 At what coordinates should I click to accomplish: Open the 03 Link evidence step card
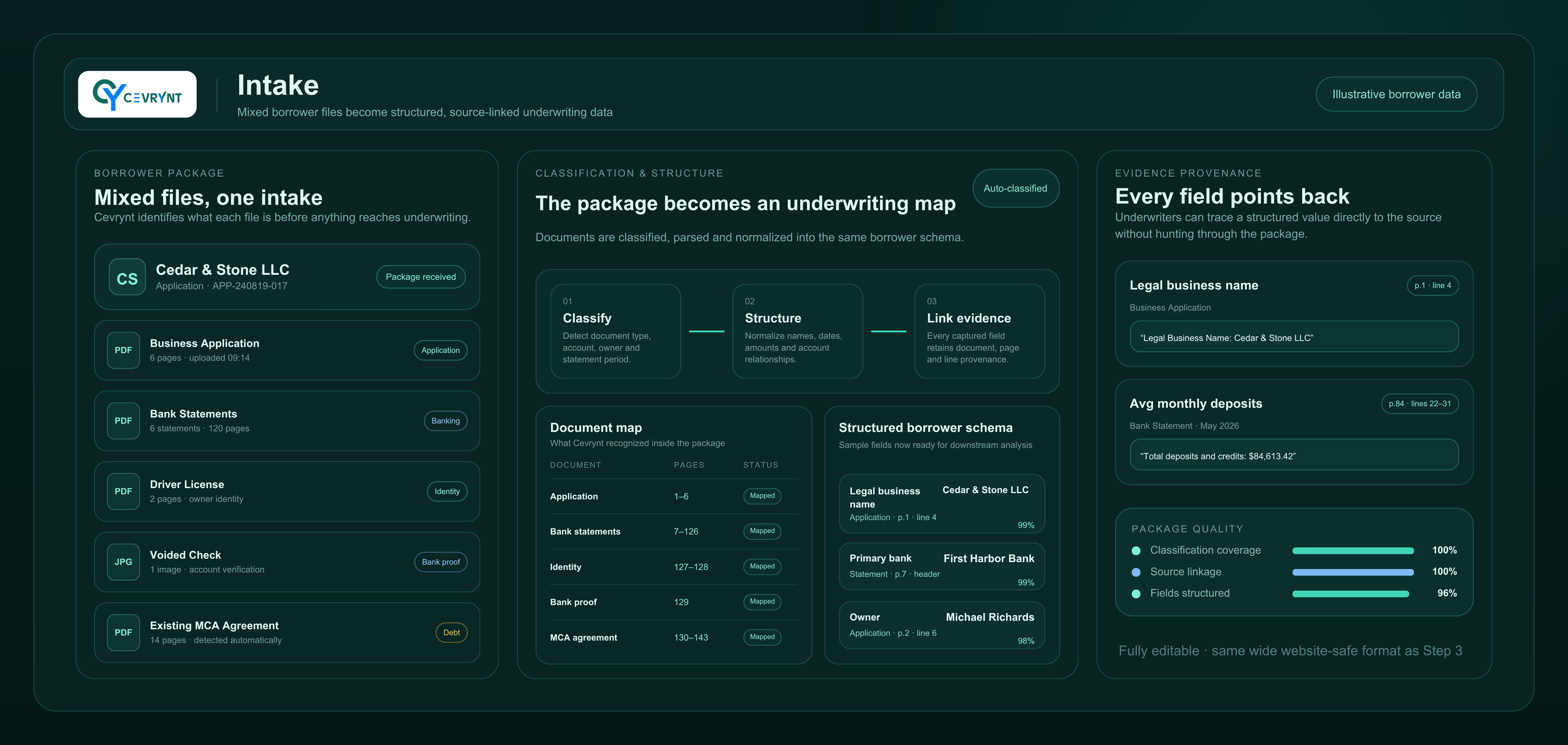coord(980,331)
